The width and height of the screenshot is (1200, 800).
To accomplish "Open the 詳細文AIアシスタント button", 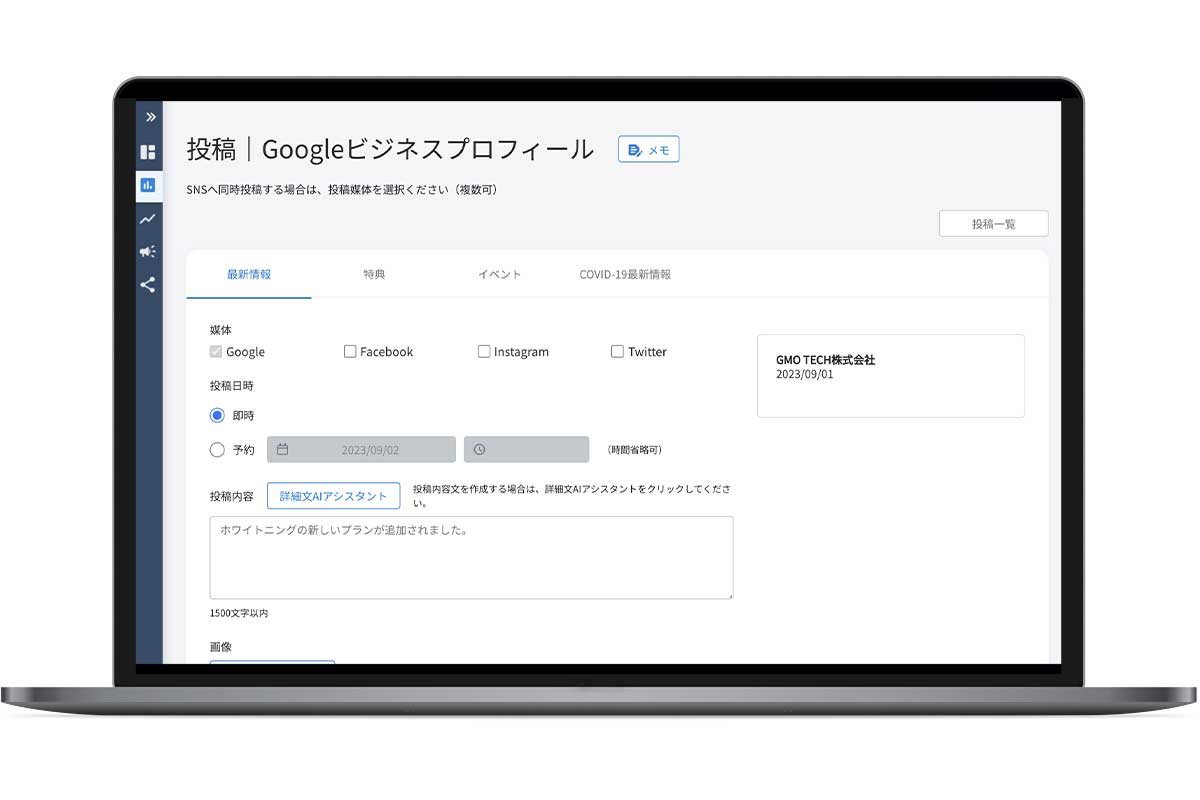I will click(x=333, y=496).
